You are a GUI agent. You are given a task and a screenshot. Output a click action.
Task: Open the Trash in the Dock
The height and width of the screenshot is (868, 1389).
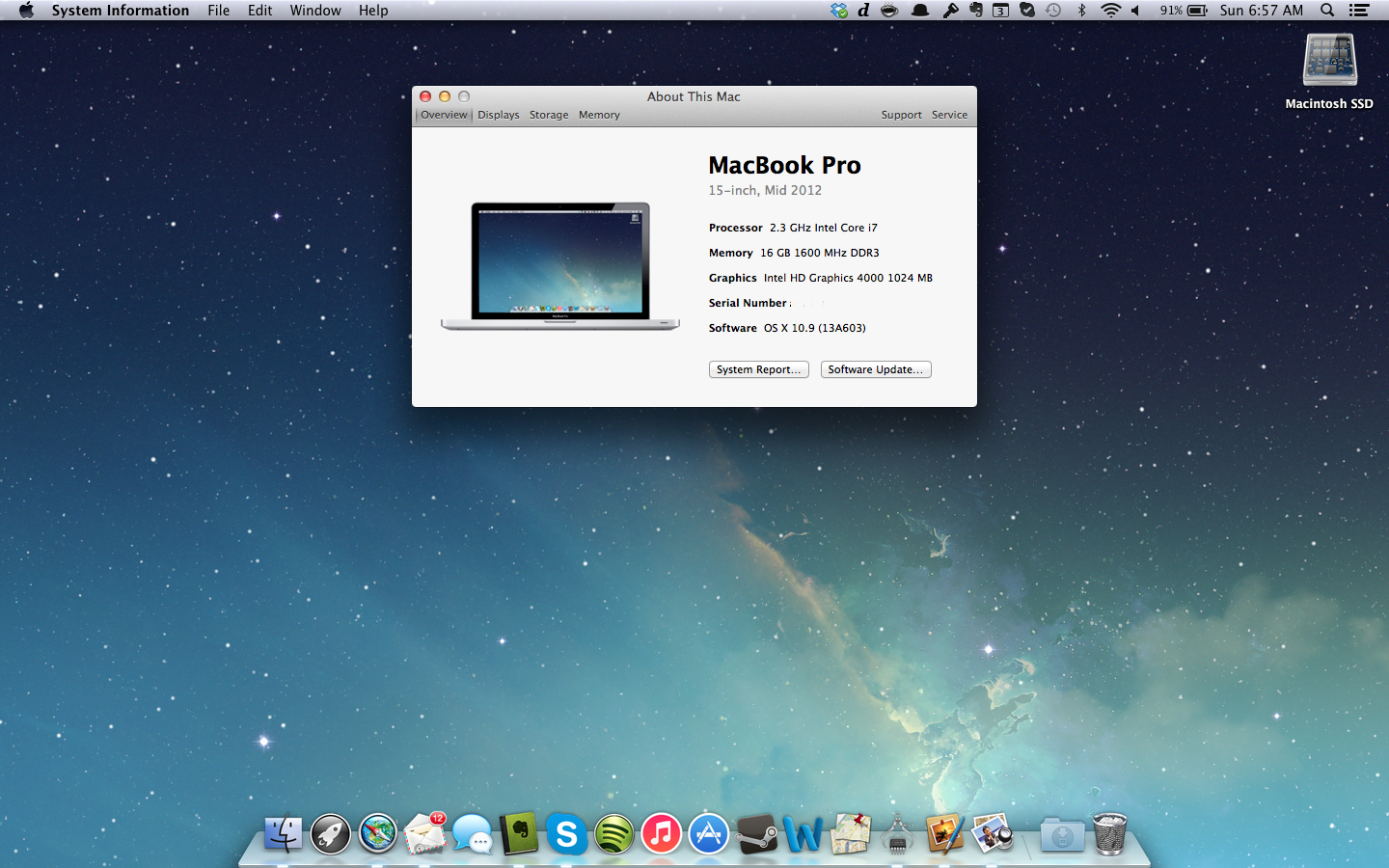pos(1109,834)
